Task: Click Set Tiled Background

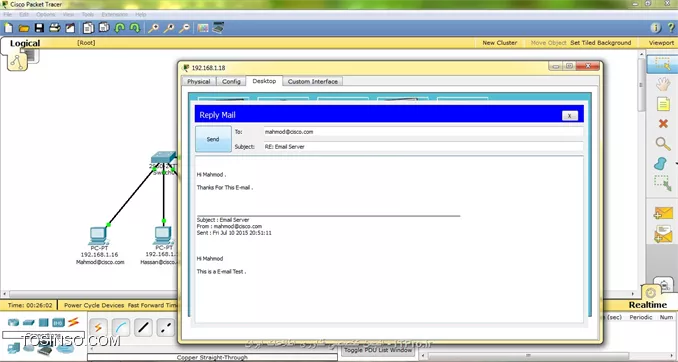Action: point(601,43)
